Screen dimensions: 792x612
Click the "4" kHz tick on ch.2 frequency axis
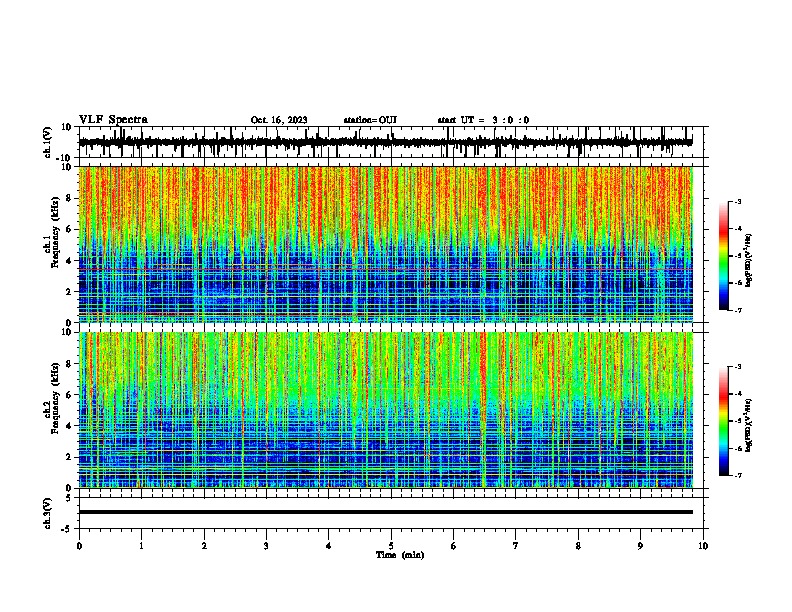[x=69, y=426]
